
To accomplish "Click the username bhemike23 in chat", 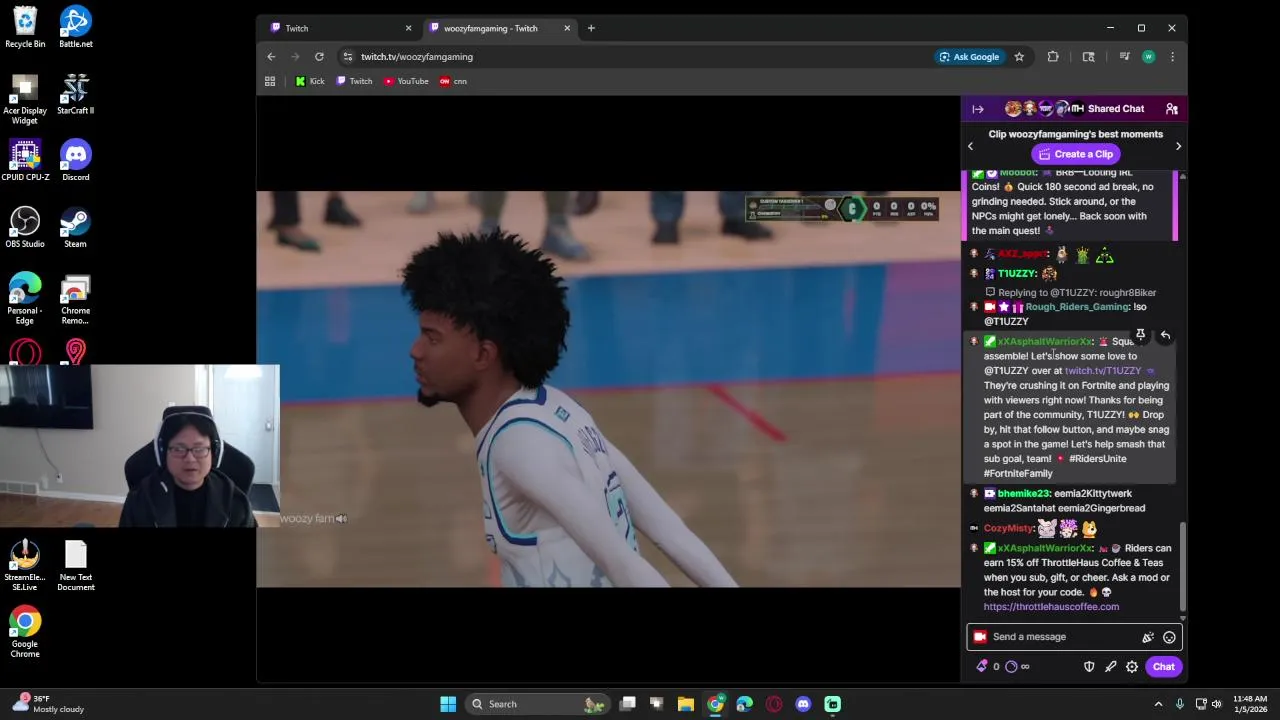I will click(1023, 494).
